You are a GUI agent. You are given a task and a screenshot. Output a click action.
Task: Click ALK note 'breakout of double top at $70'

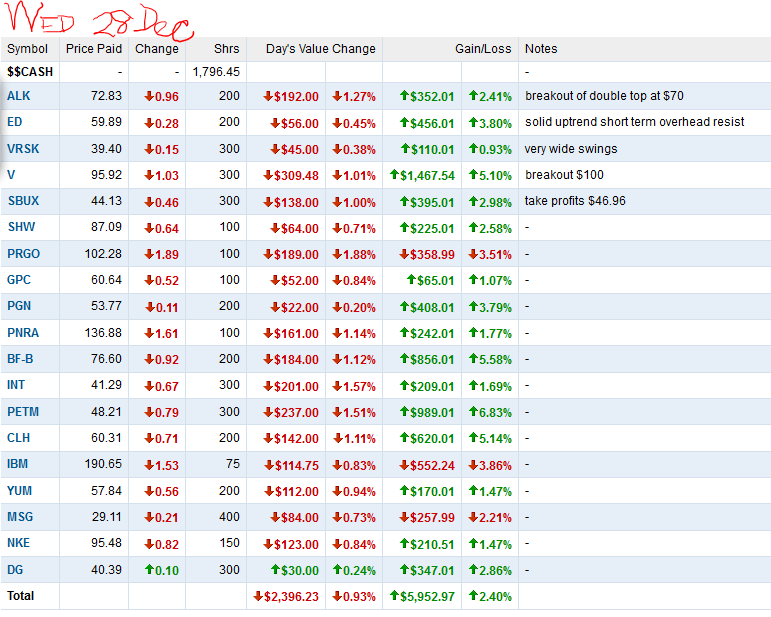pos(604,96)
